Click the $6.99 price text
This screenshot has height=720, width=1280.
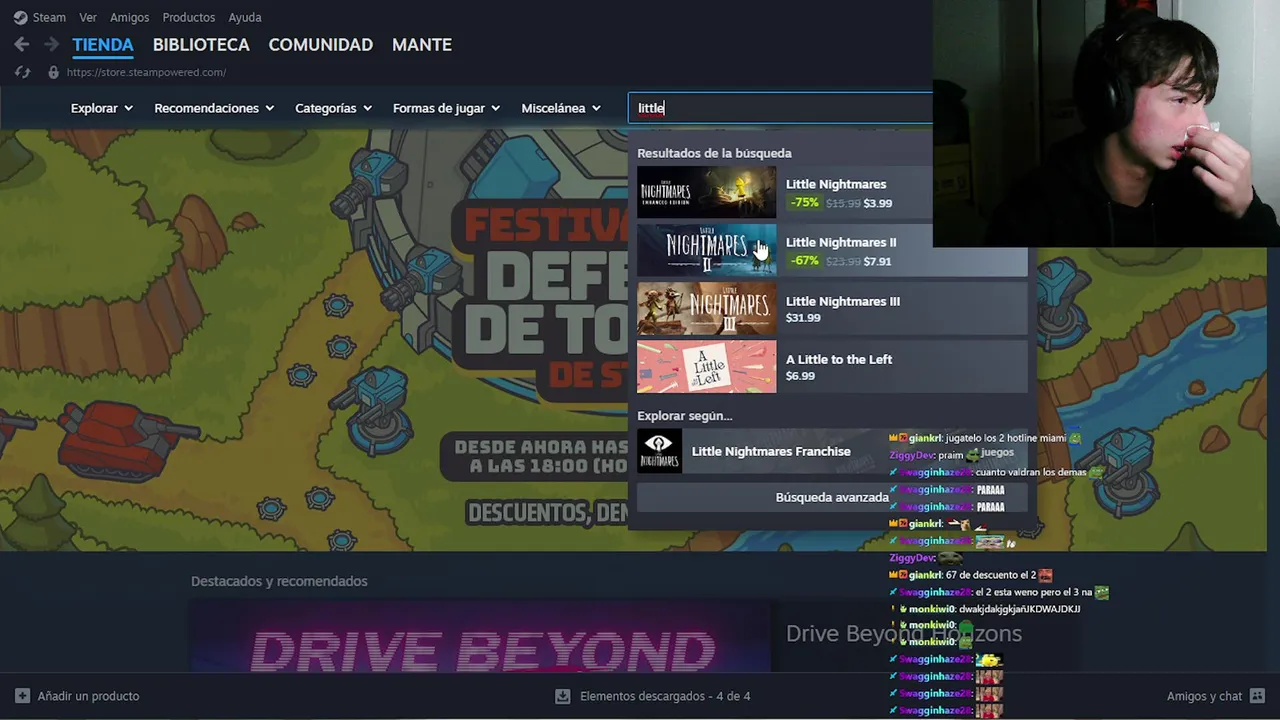point(800,376)
